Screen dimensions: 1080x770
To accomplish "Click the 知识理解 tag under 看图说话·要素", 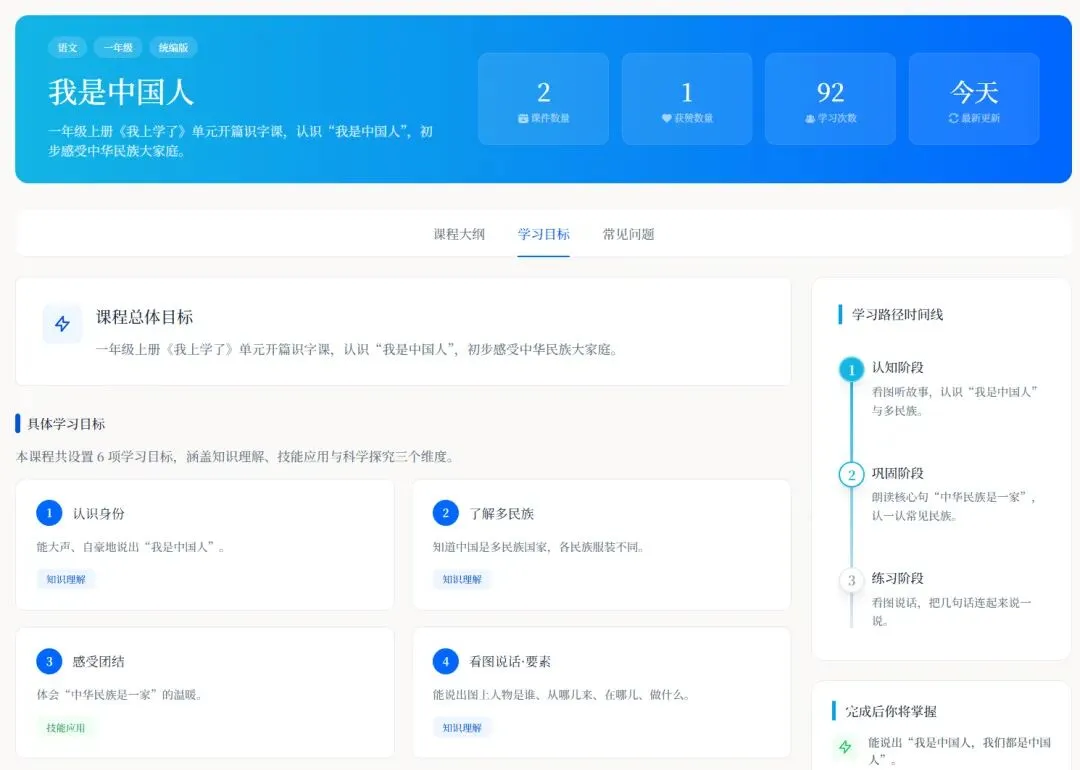I will pyautogui.click(x=462, y=727).
